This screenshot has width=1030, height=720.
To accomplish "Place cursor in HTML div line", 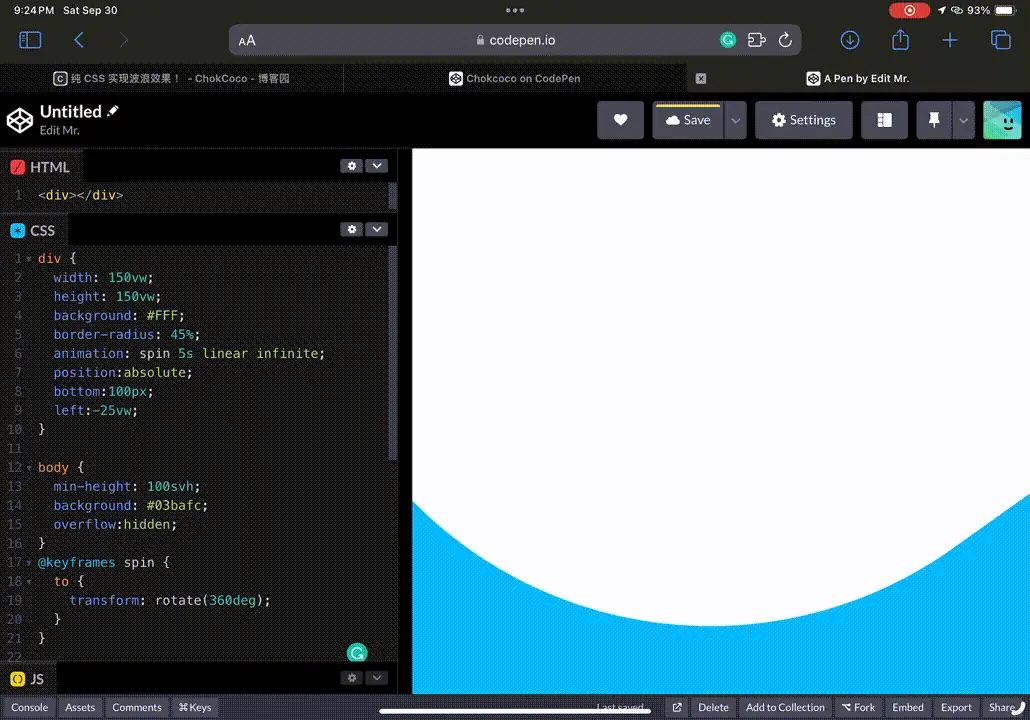I will [80, 196].
